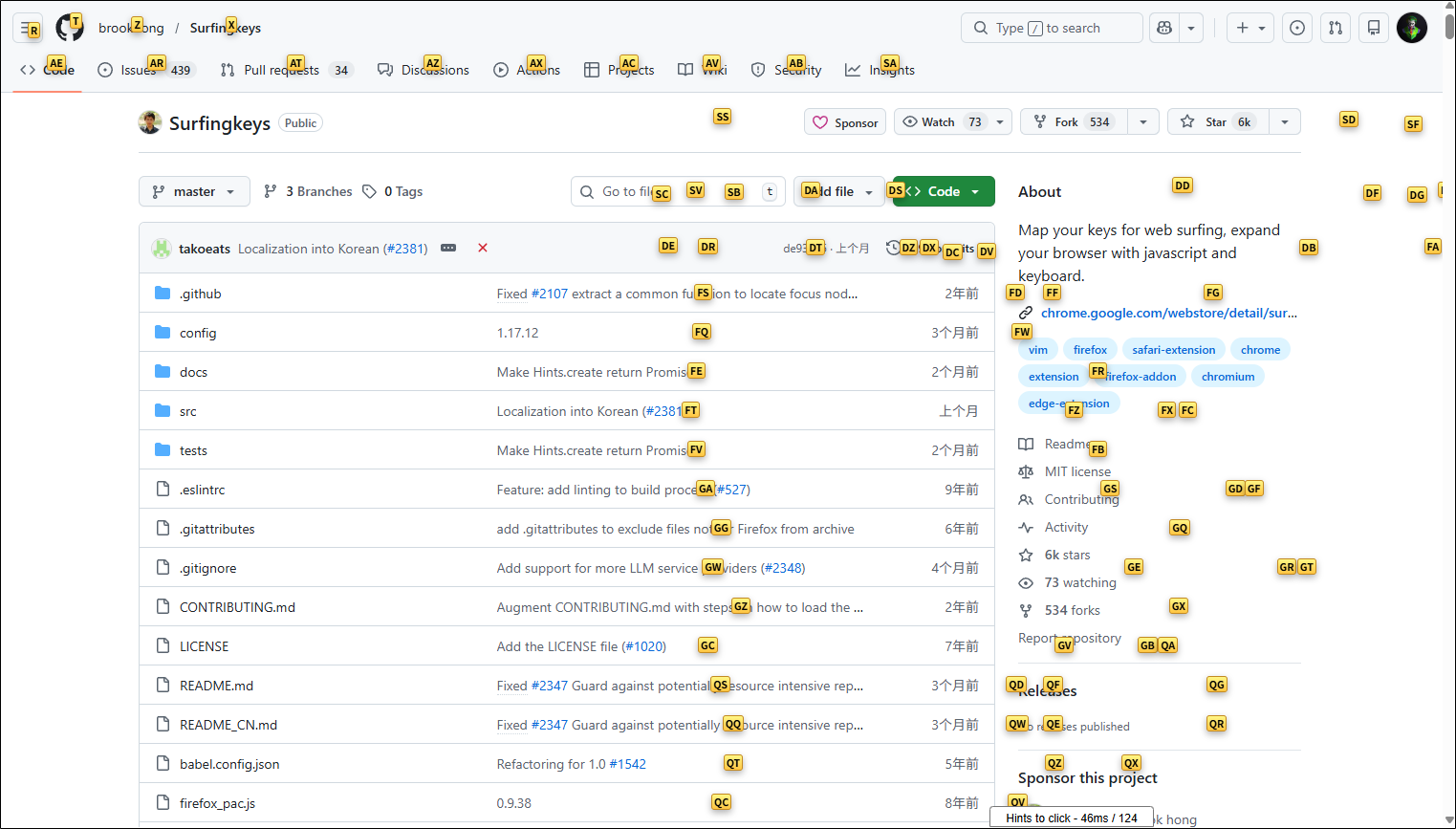Click the Sponsor button
Viewport: 1456px width, 829px height.
tap(845, 122)
